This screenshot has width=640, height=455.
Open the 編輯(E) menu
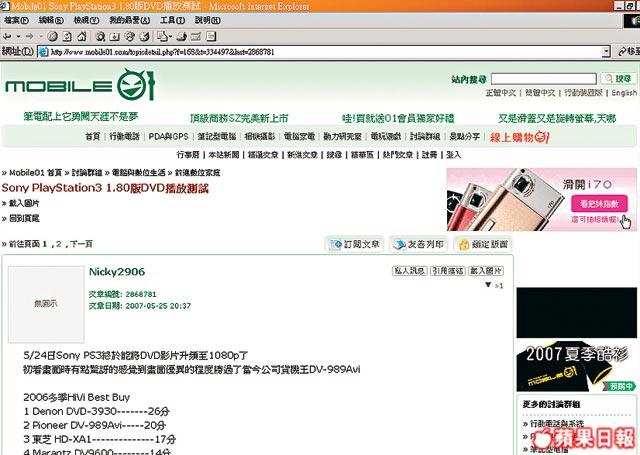coord(51,20)
